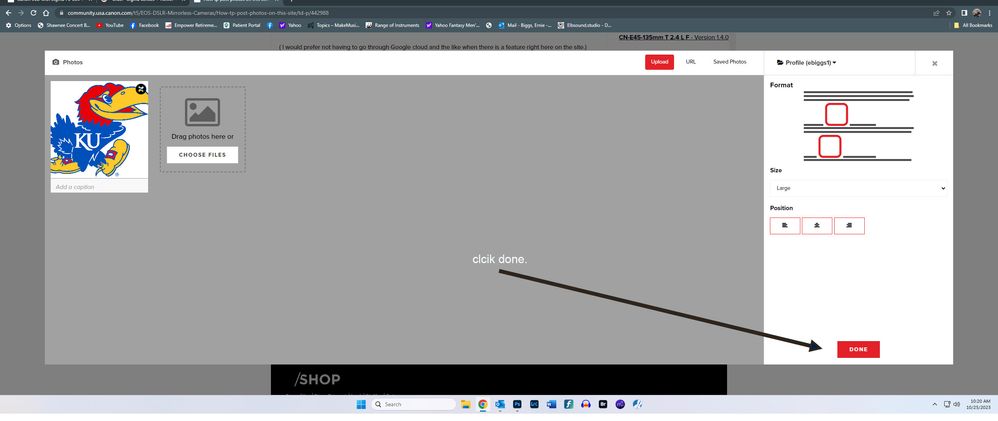The width and height of the screenshot is (998, 421).
Task: Open Chrome from the Windows taskbar
Action: coord(483,404)
